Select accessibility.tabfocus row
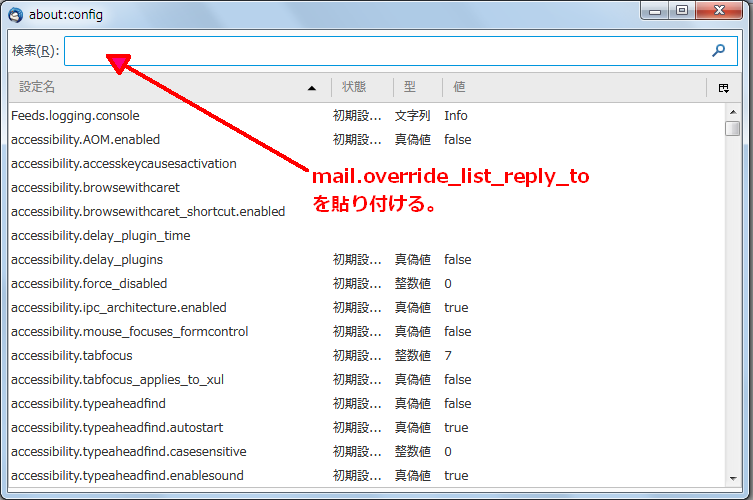 [x=71, y=356]
